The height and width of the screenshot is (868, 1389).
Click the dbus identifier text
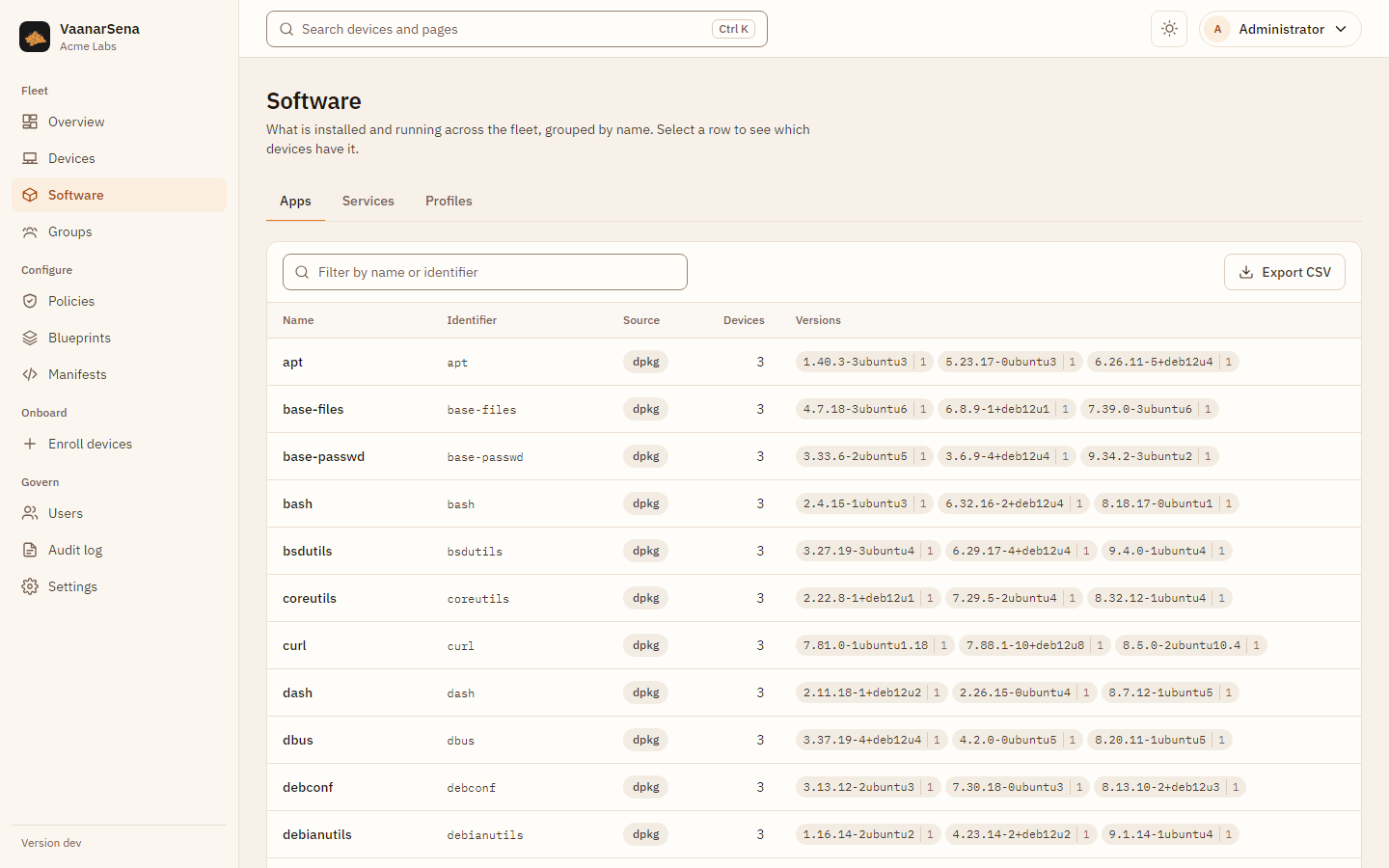(461, 741)
